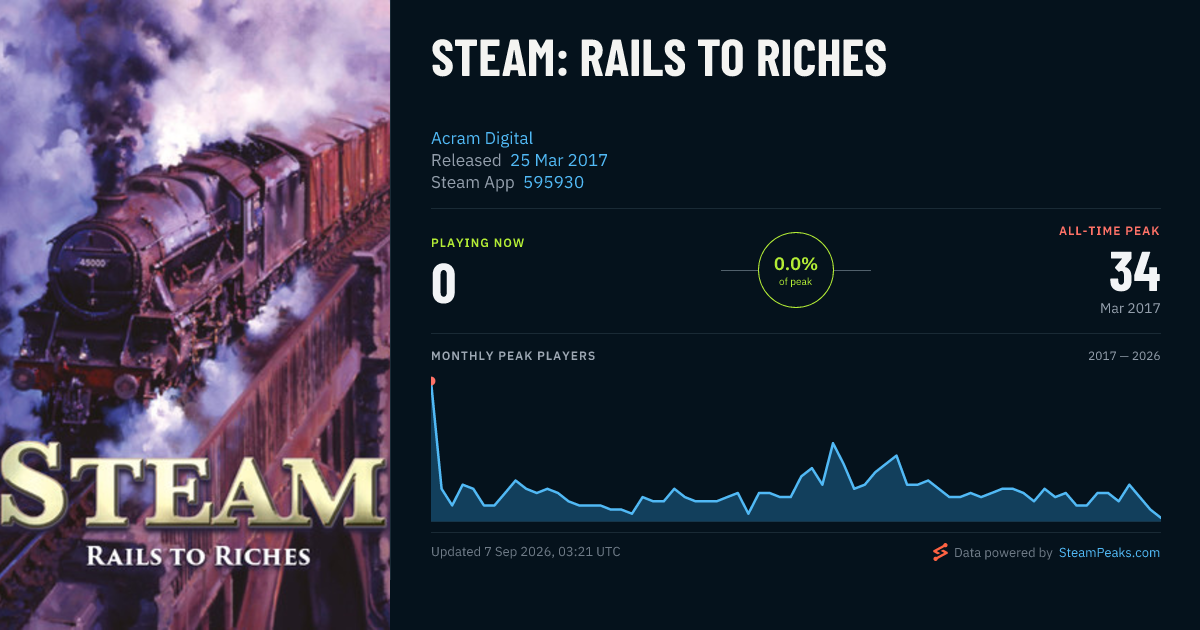The width and height of the screenshot is (1200, 630).
Task: Click the Playing Now label
Action: (478, 243)
